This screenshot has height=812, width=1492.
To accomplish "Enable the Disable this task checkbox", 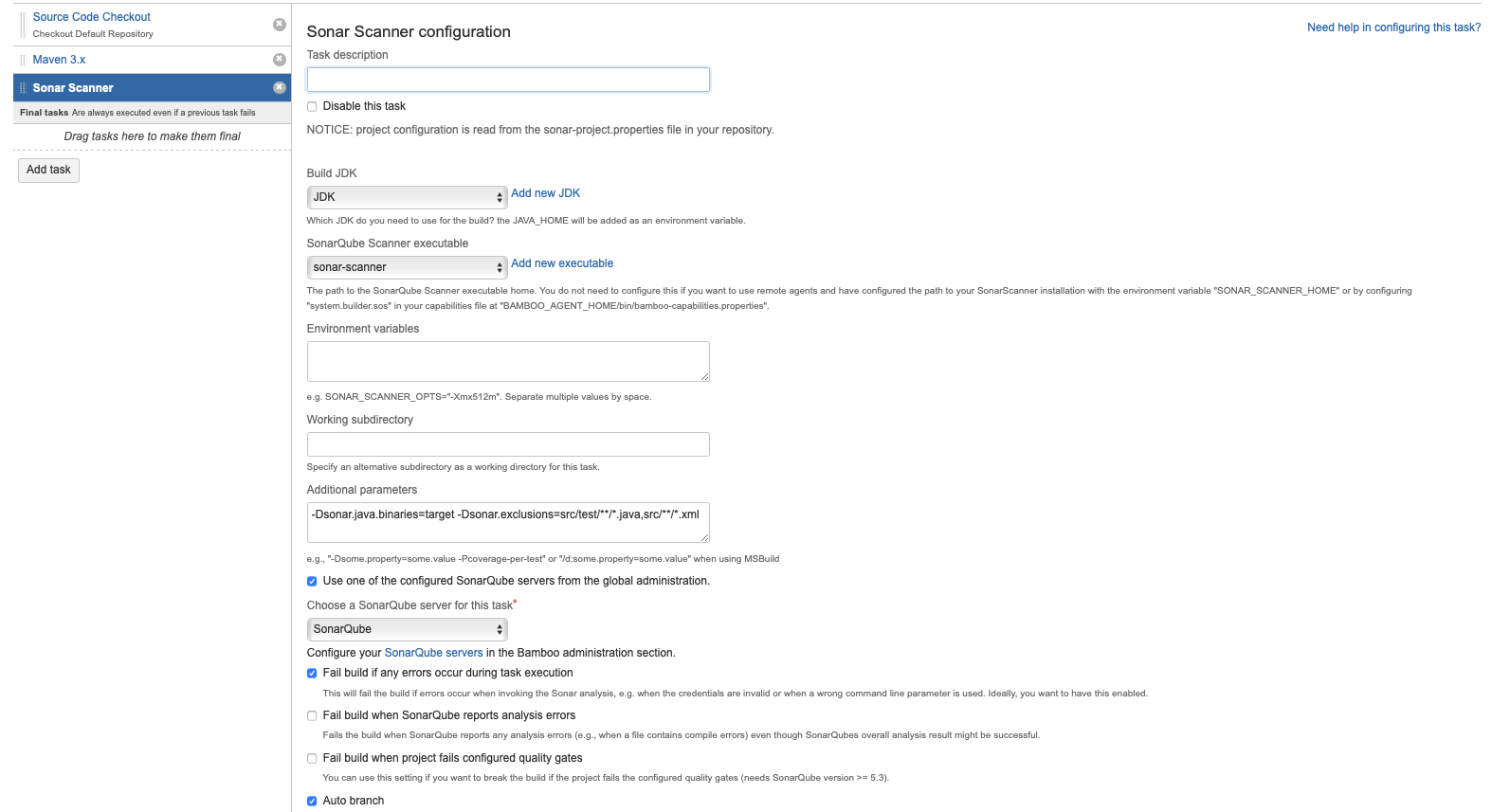I will pyautogui.click(x=312, y=107).
